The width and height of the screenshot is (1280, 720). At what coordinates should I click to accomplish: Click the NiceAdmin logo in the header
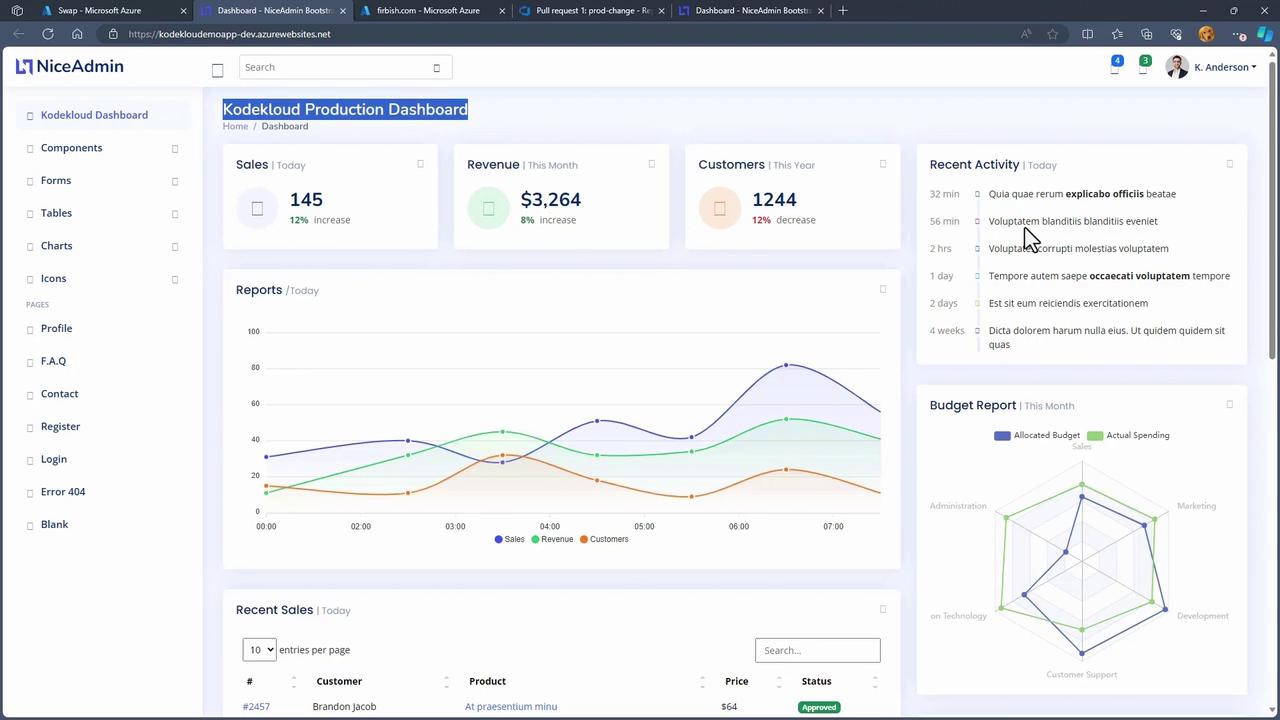pyautogui.click(x=70, y=67)
